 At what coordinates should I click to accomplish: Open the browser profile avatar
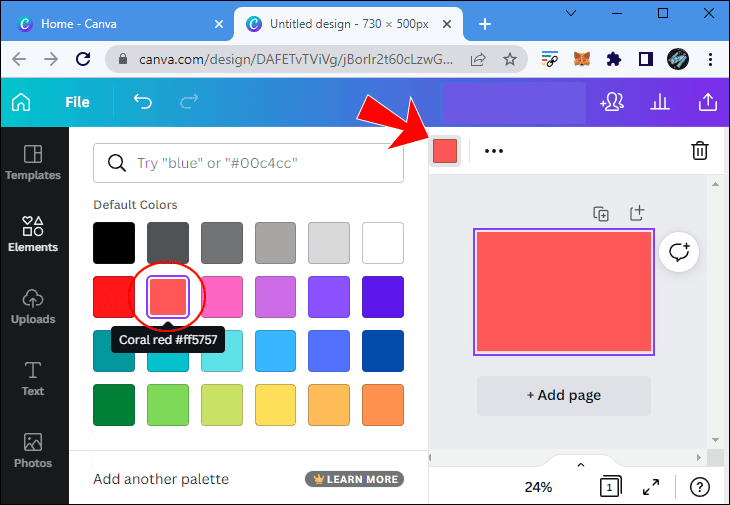pos(678,59)
